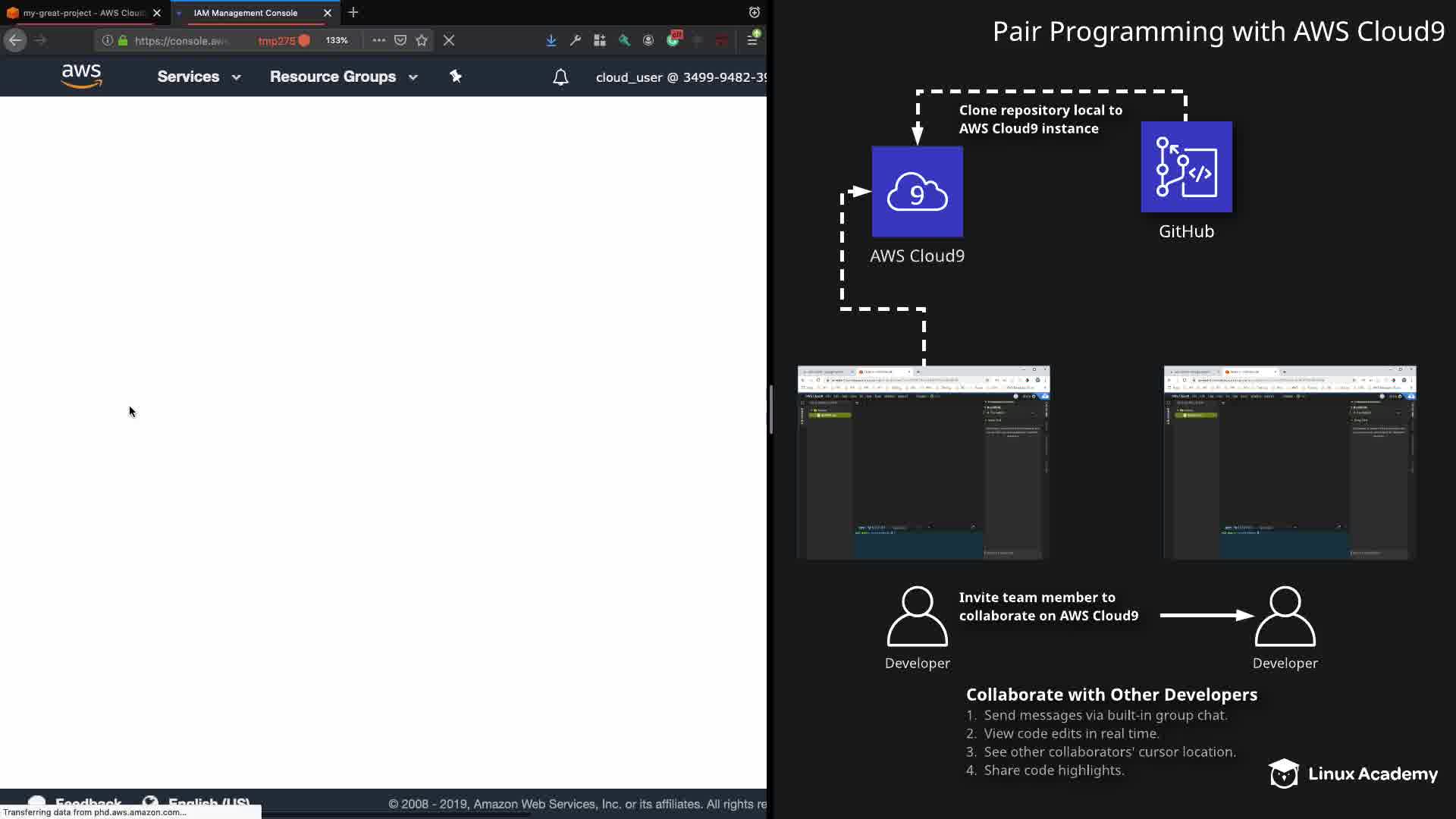The height and width of the screenshot is (819, 1456).
Task: Click the left Cloud9 IDE screenshot thumbnail
Action: click(923, 463)
